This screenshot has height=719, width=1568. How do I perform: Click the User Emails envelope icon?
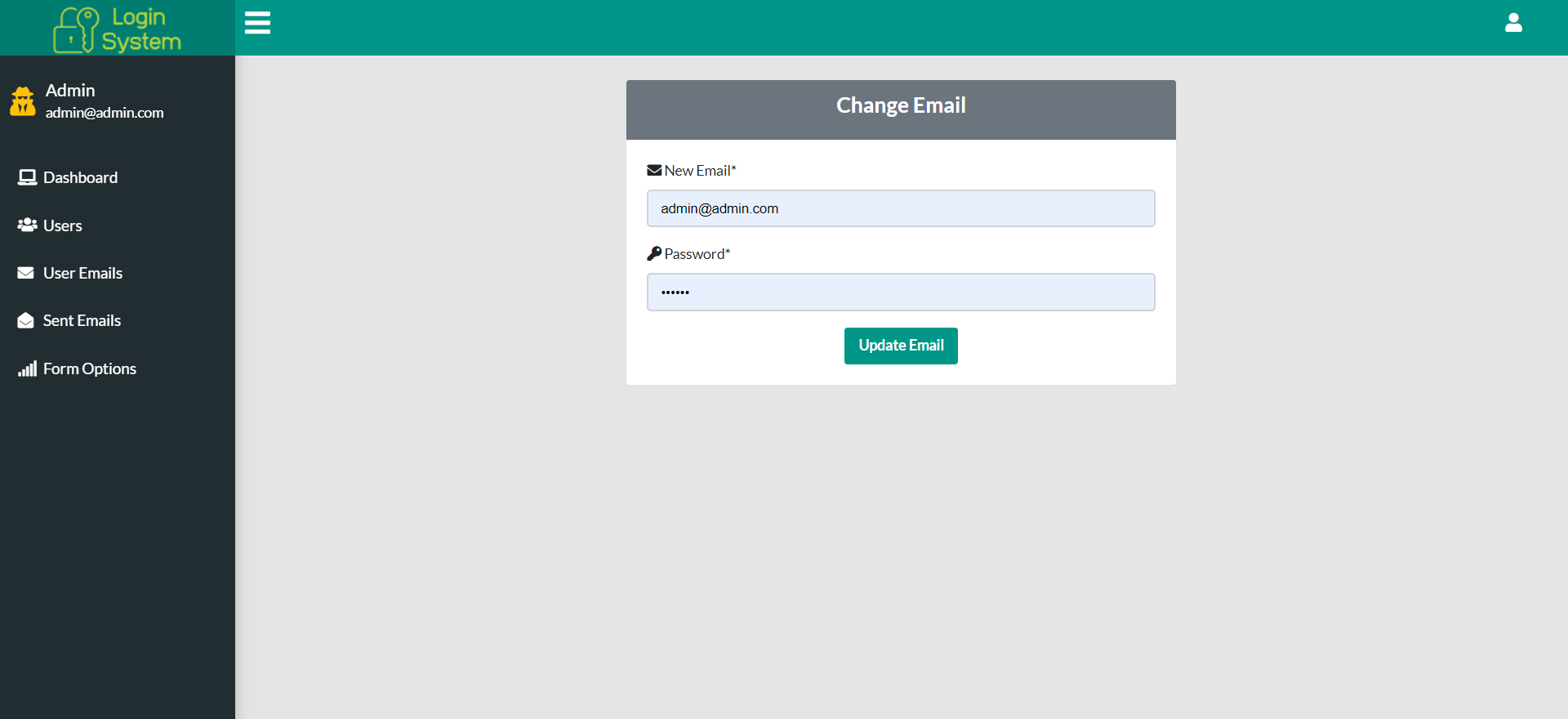tap(26, 273)
